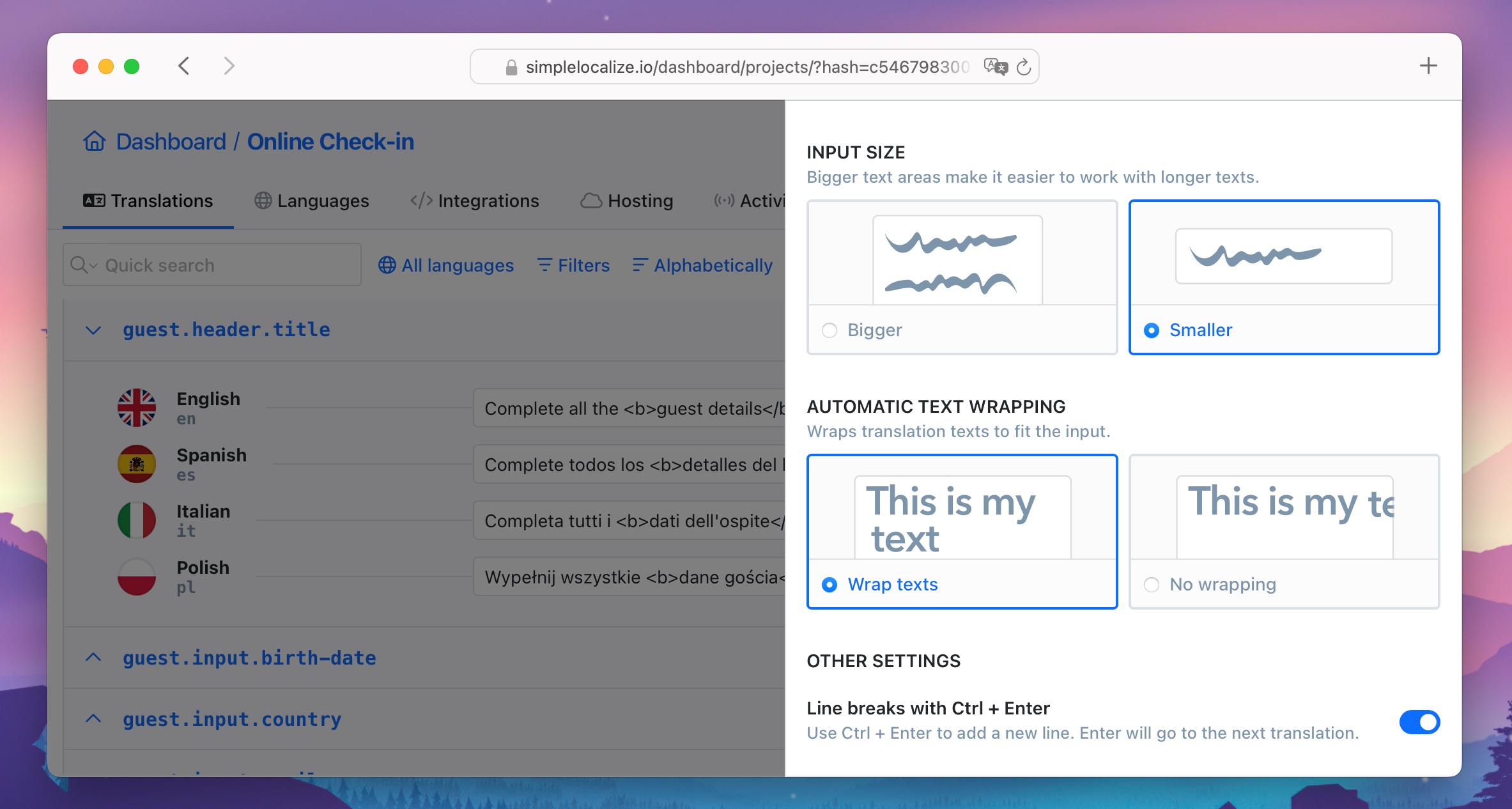Open the Alphabetically sort dropdown
This screenshot has width=1512, height=809.
pos(702,265)
